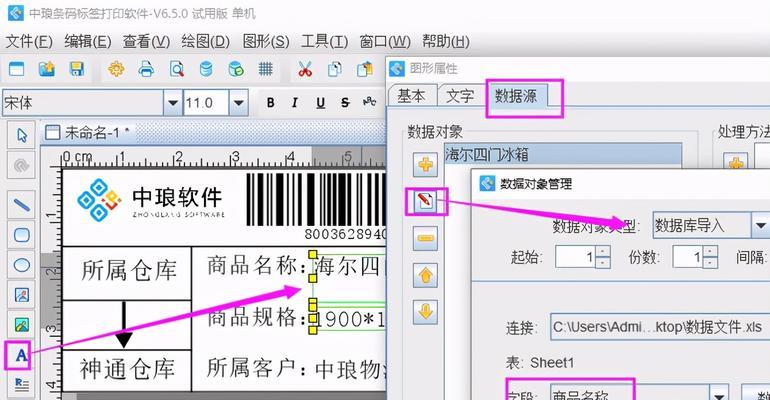770x400 pixels.
Task: Click the 起始 start number input
Action: pos(576,256)
